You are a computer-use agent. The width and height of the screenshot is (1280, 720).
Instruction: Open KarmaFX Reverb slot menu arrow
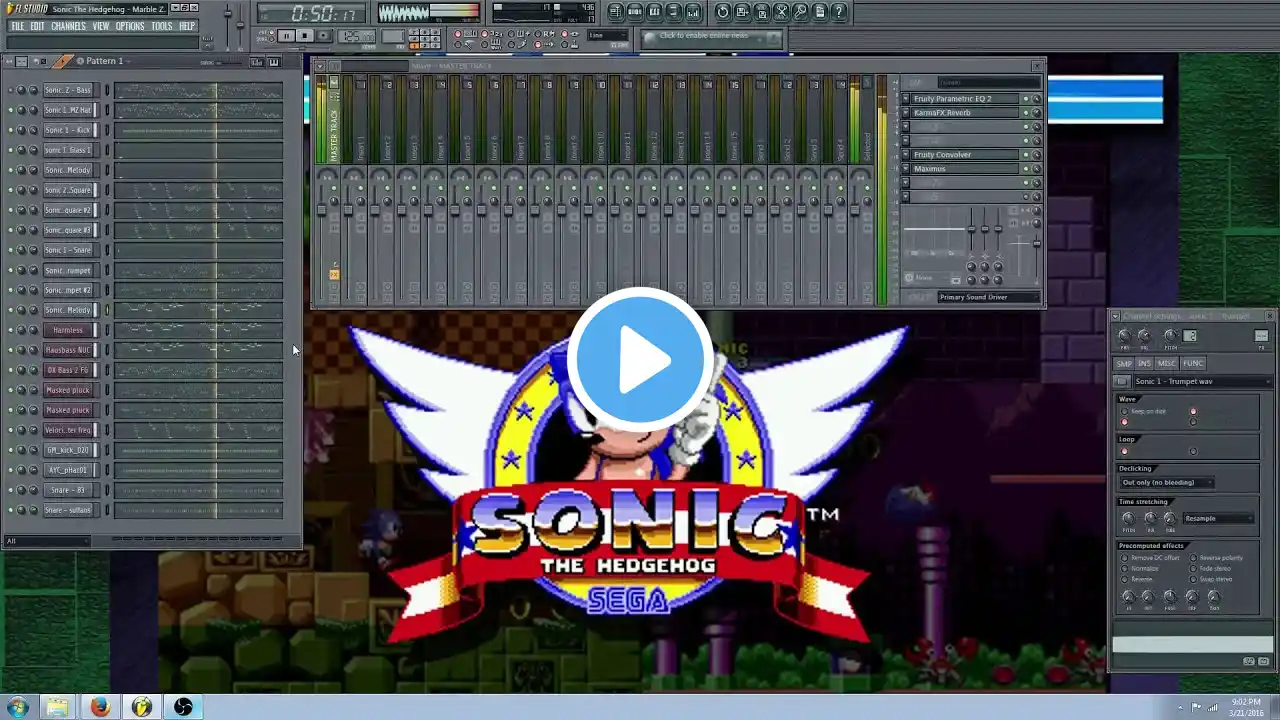[x=906, y=113]
